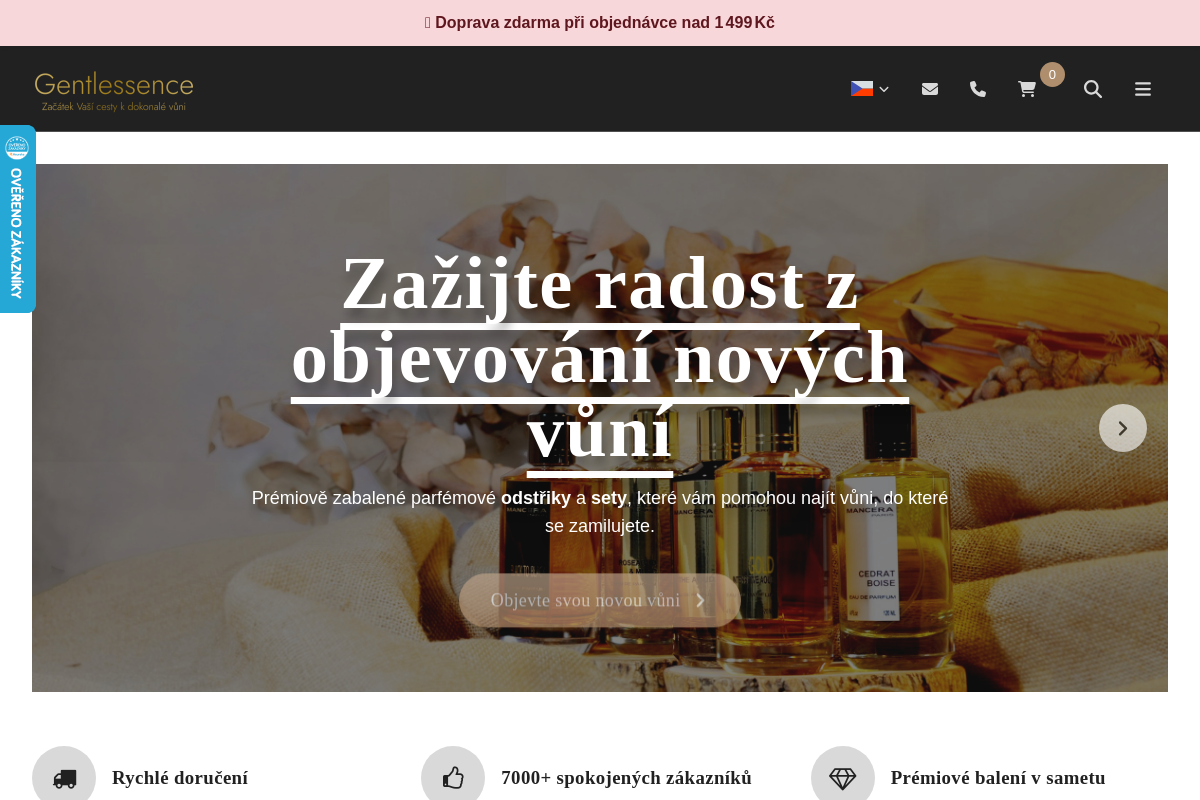Click the envelope email contact icon
Screen dimensions: 1200x800
[x=930, y=89]
